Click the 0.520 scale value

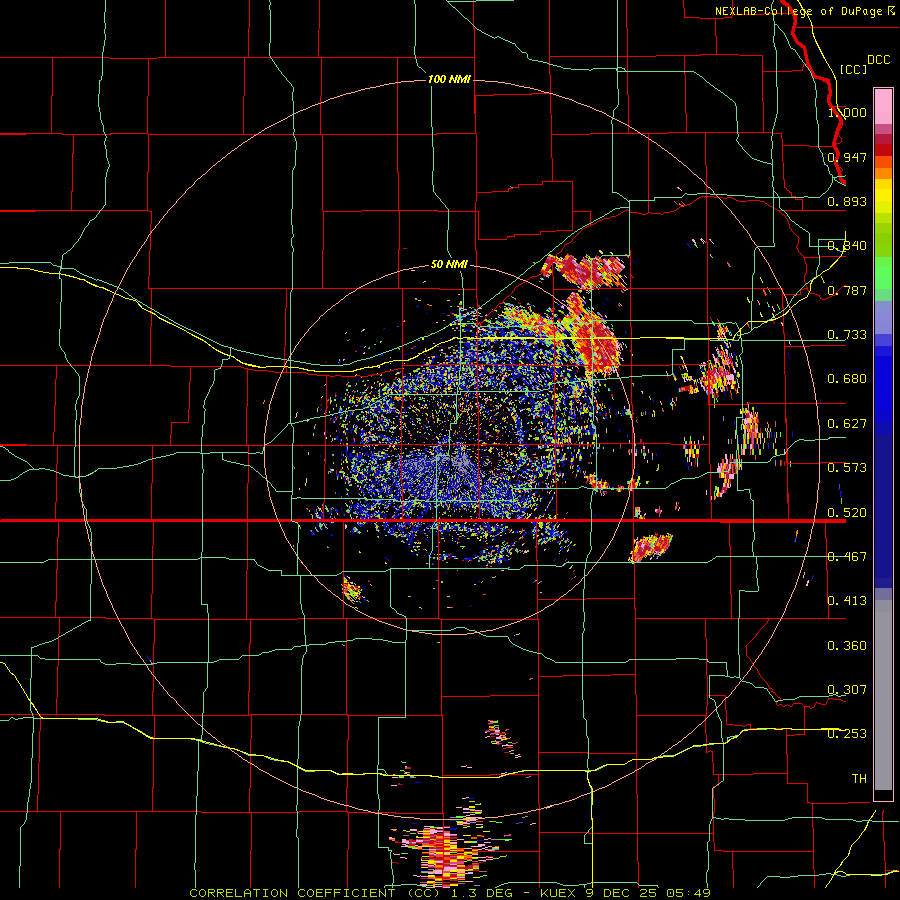(847, 513)
